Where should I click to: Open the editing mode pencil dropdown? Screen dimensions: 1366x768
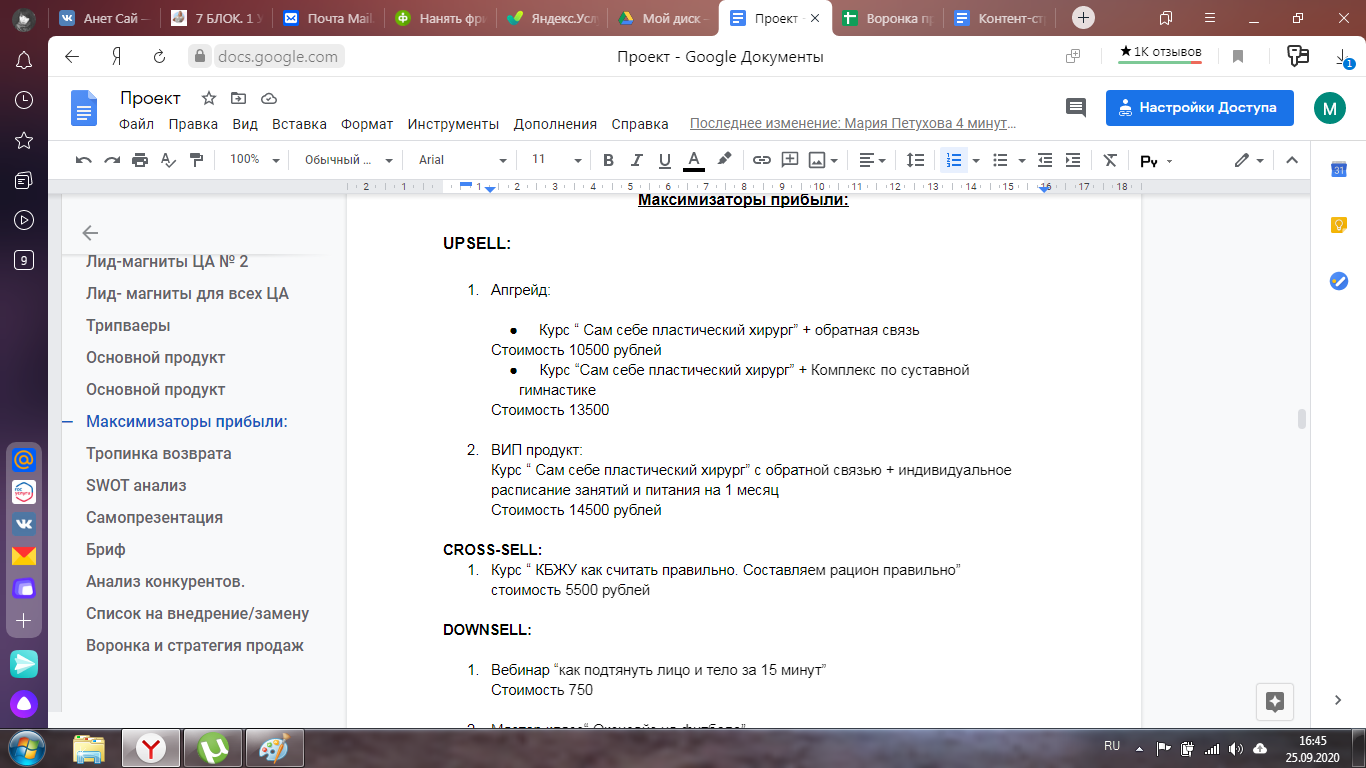coord(1250,160)
